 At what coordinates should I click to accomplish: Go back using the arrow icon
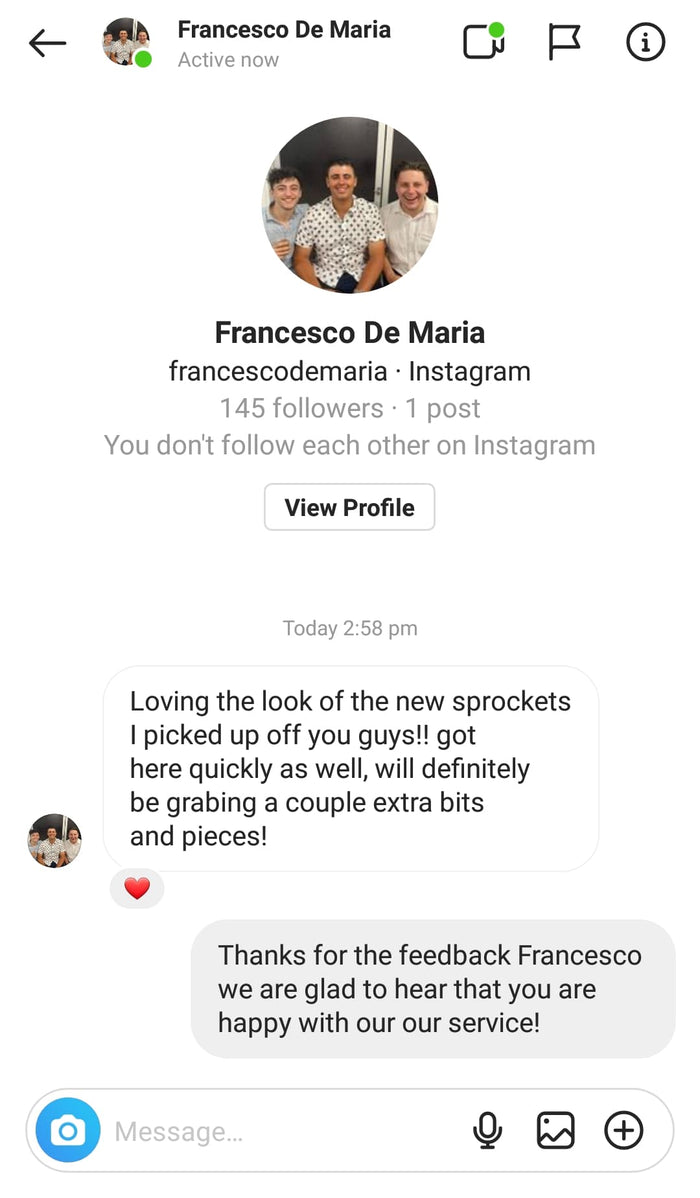point(47,43)
